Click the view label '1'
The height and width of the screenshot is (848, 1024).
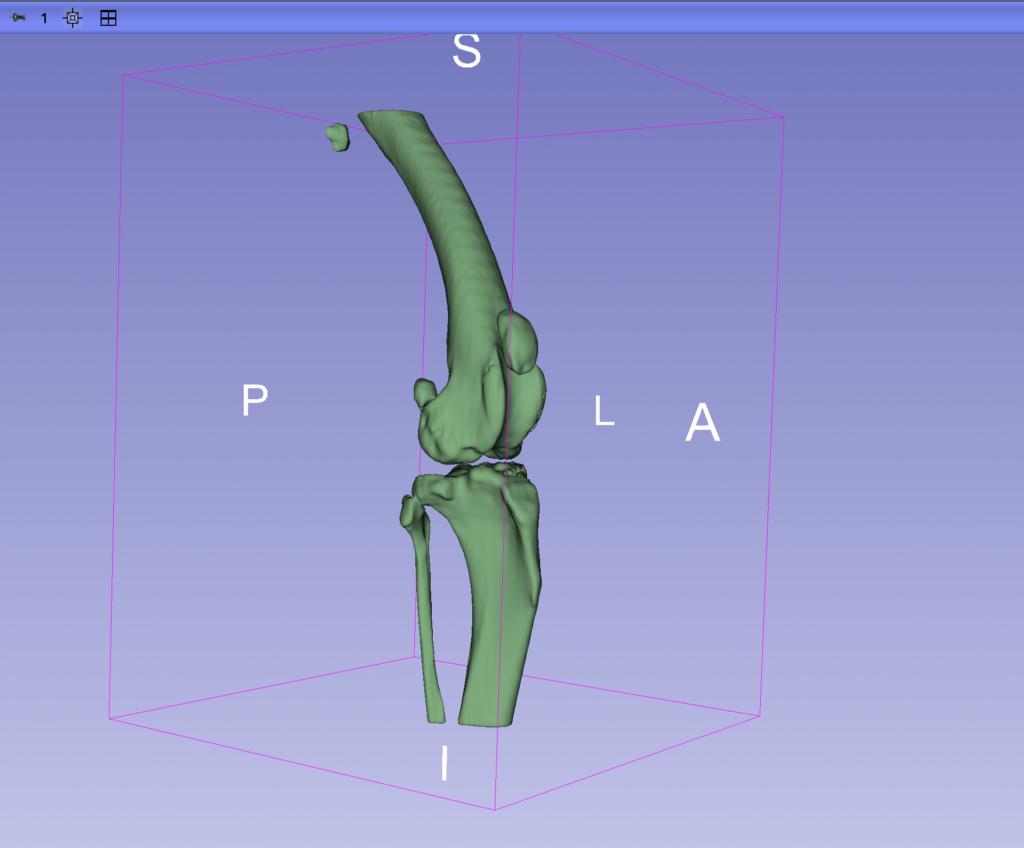[x=44, y=18]
